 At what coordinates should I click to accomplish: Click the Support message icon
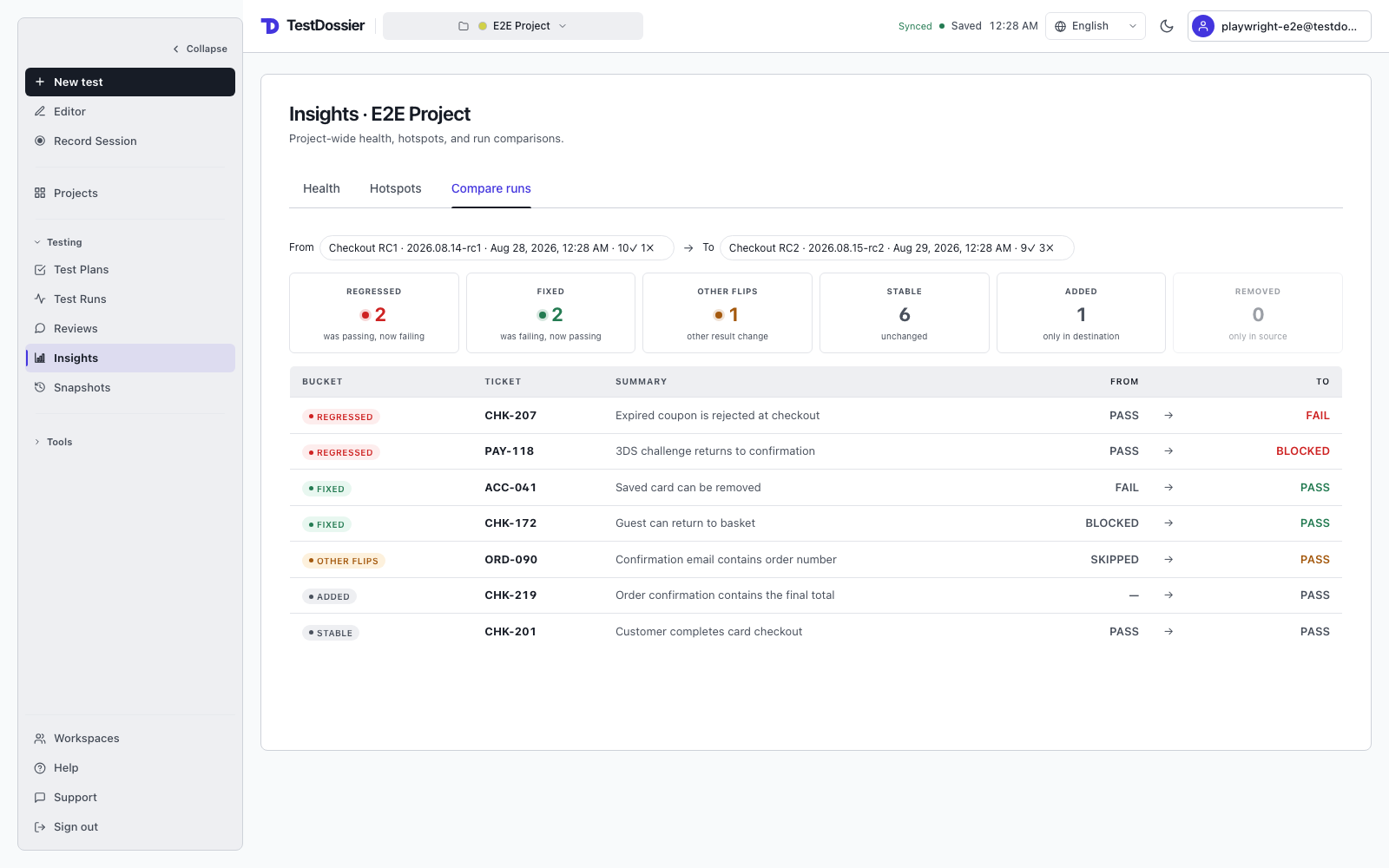pos(40,797)
